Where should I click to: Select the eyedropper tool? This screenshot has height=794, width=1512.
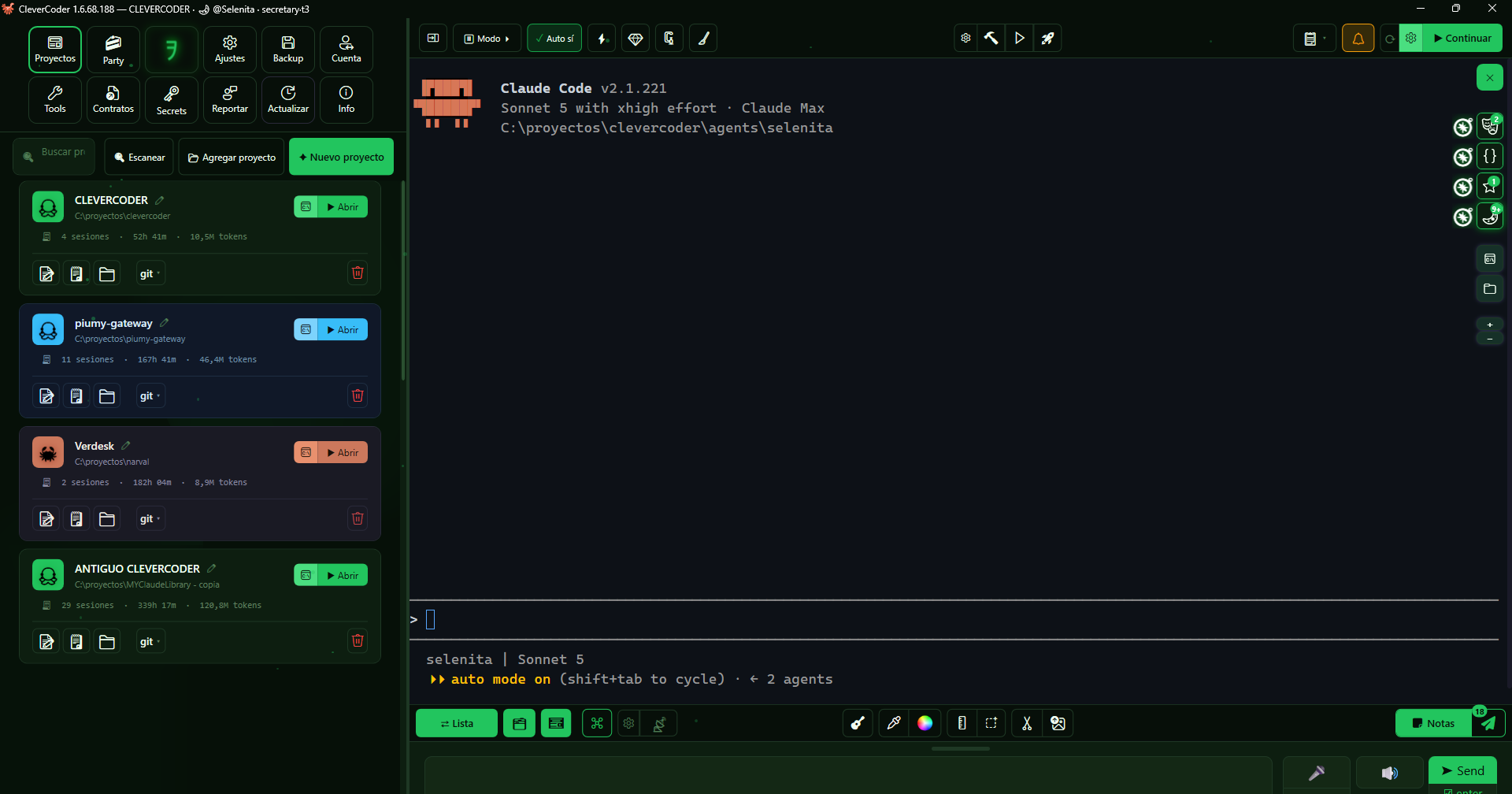click(894, 723)
